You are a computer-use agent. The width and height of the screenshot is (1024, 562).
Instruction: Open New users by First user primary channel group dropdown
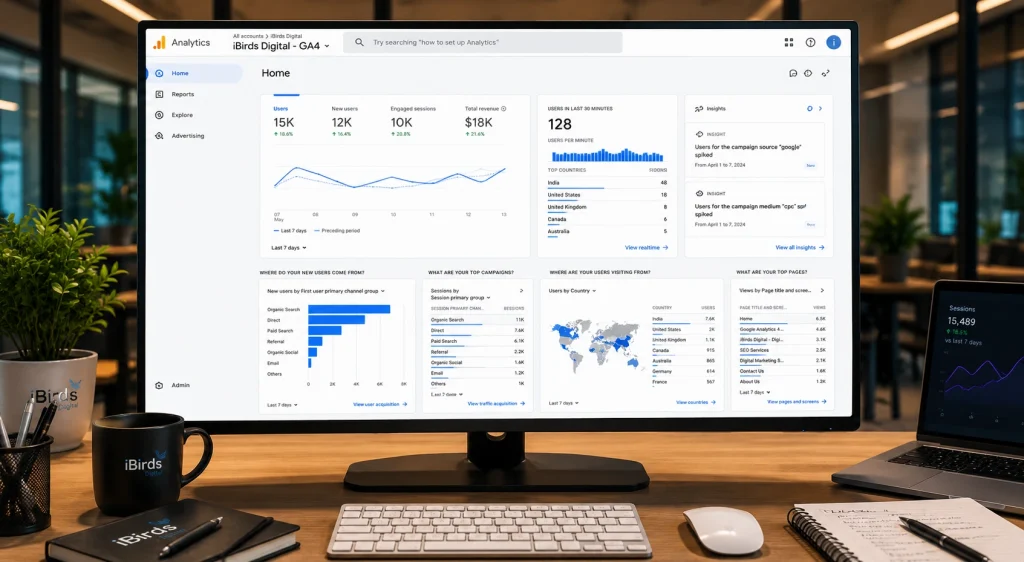coord(326,291)
